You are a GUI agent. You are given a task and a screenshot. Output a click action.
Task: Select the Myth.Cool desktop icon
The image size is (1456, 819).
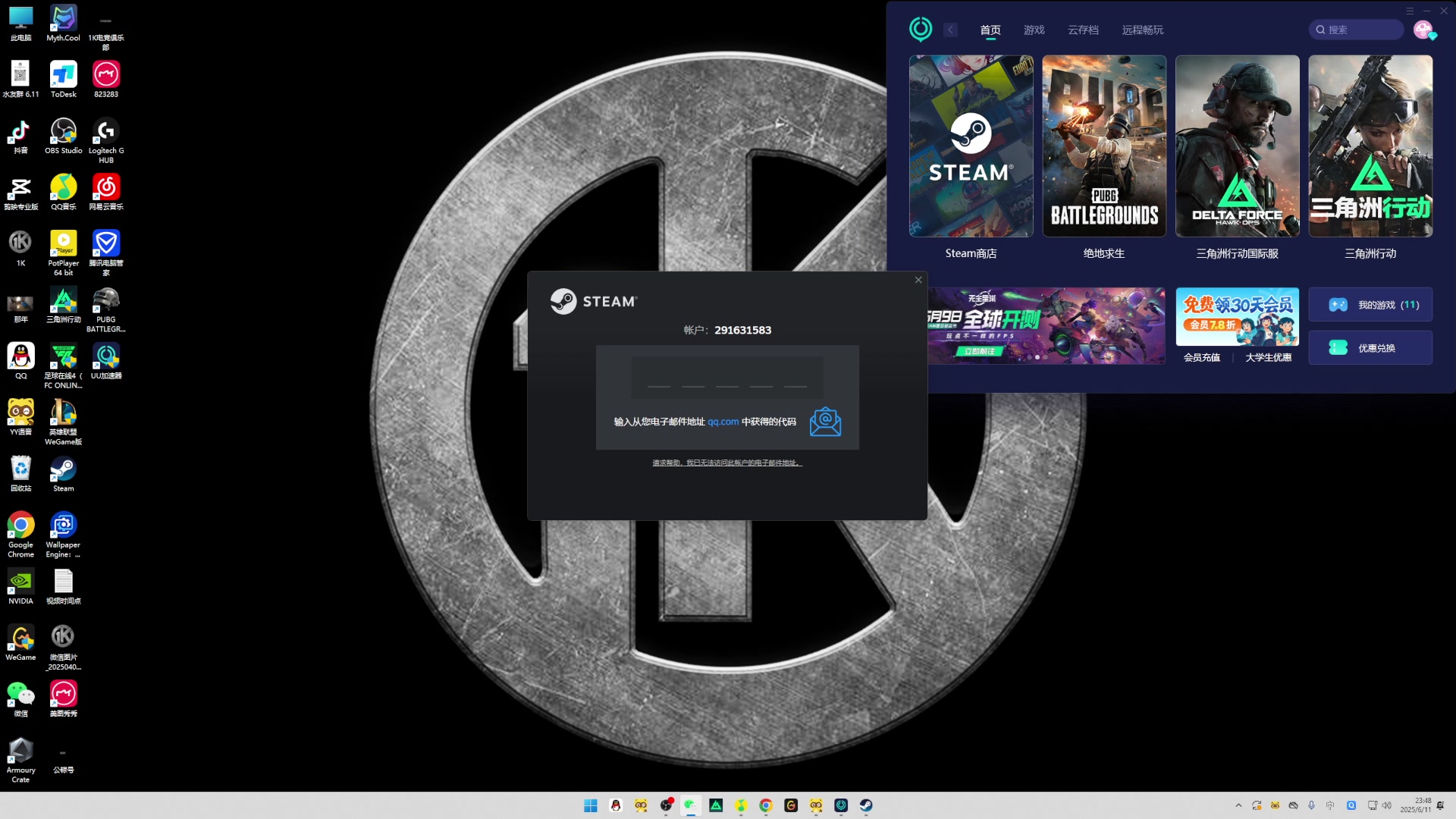(x=63, y=23)
